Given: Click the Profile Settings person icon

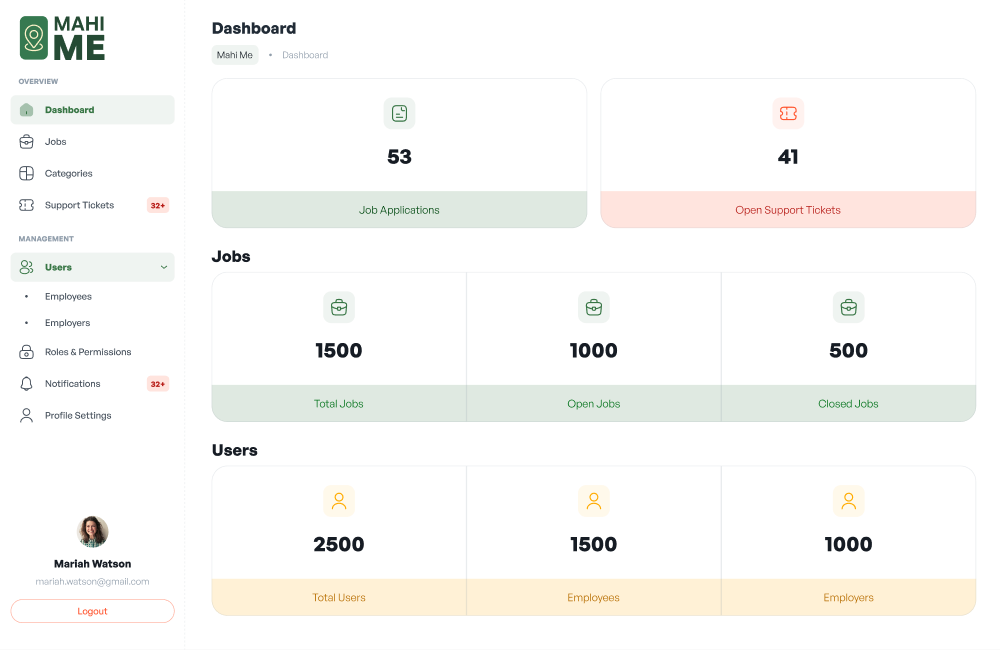Looking at the screenshot, I should coord(26,416).
